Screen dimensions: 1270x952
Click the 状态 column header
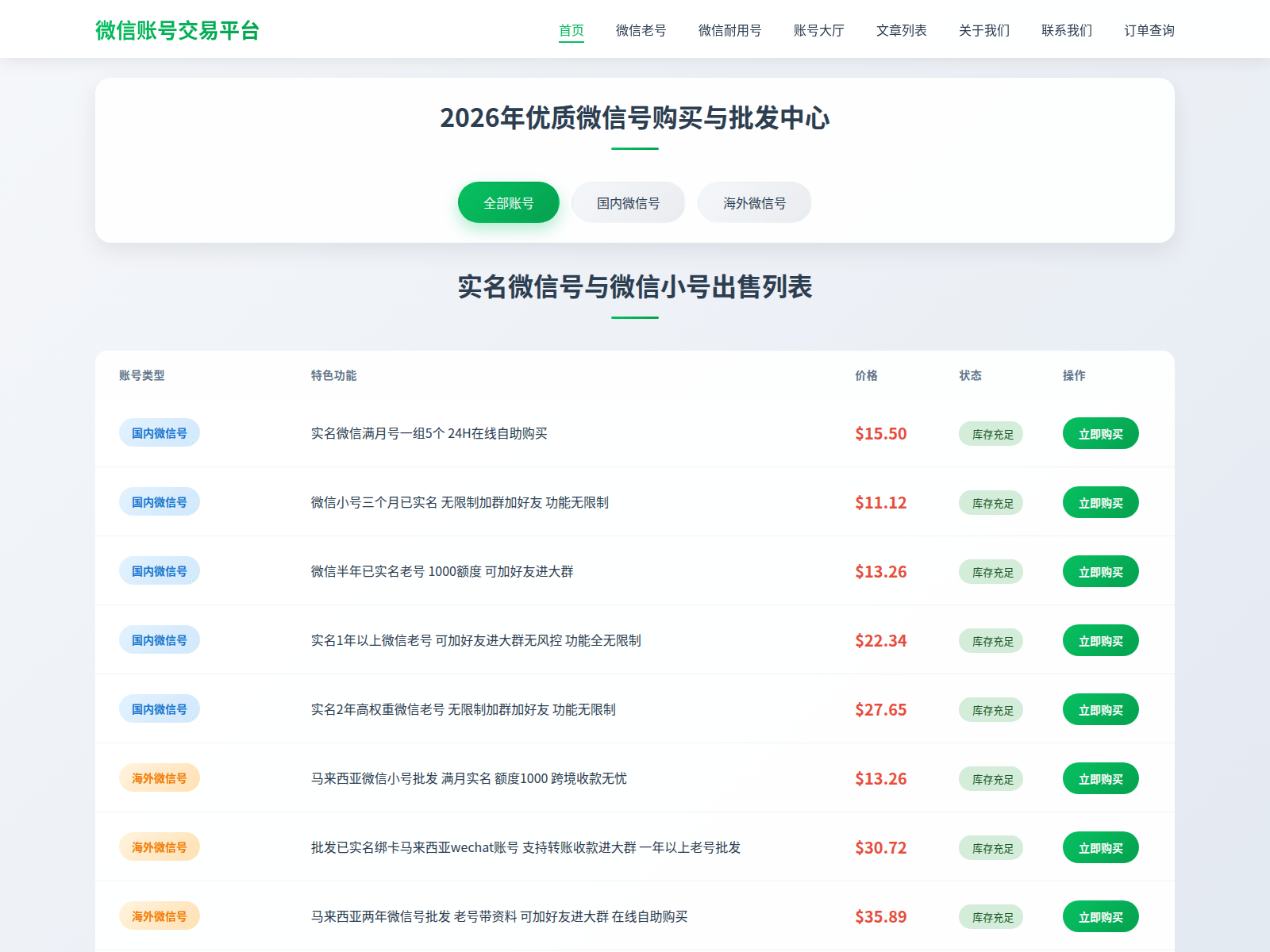(970, 375)
